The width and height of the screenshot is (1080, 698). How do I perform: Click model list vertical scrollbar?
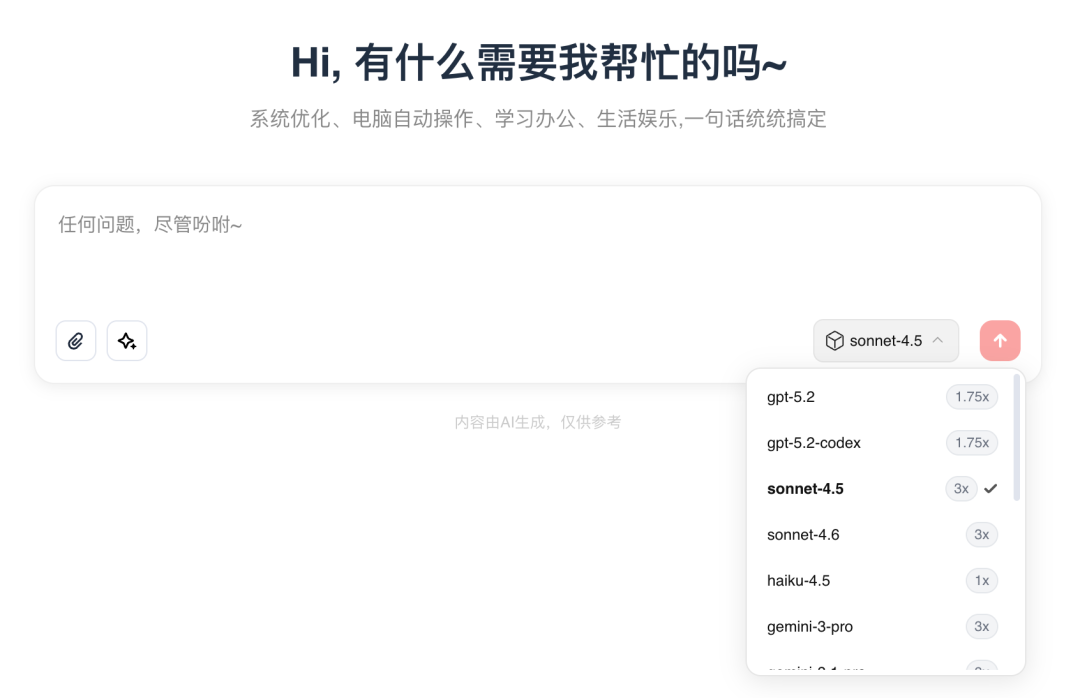[x=1017, y=438]
